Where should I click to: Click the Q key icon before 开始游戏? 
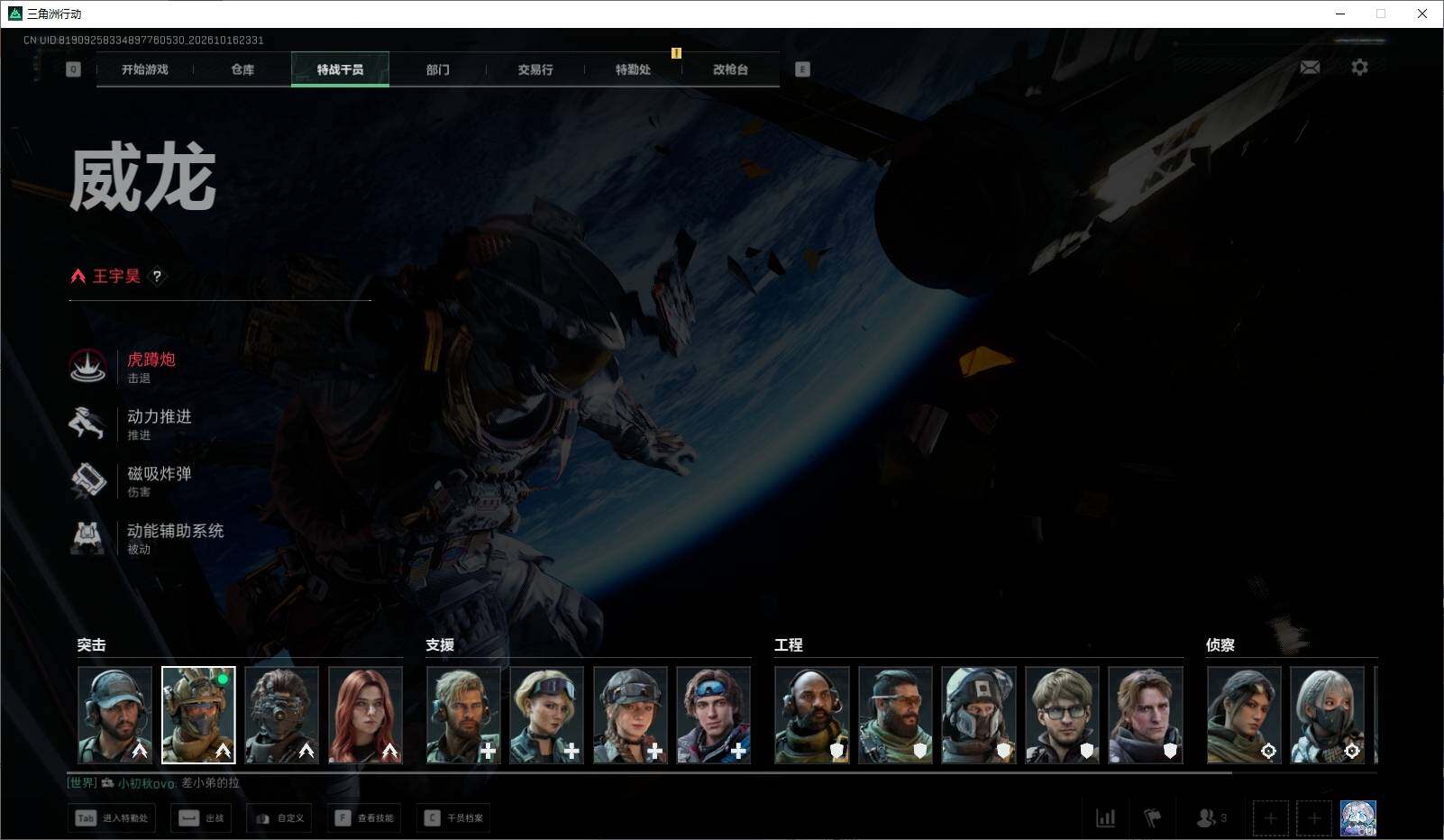pyautogui.click(x=73, y=69)
